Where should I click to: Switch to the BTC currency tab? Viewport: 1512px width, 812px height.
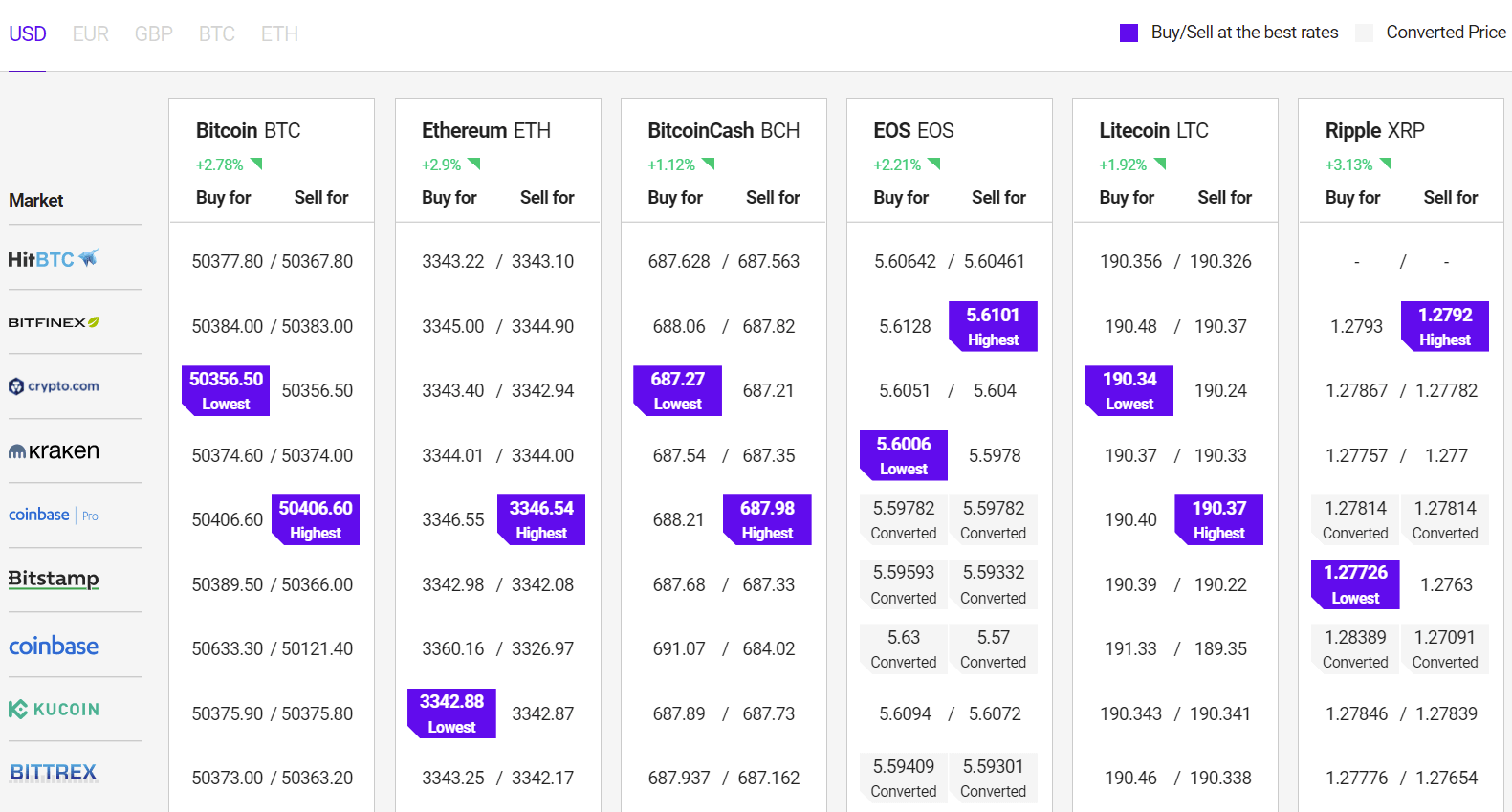pyautogui.click(x=217, y=34)
